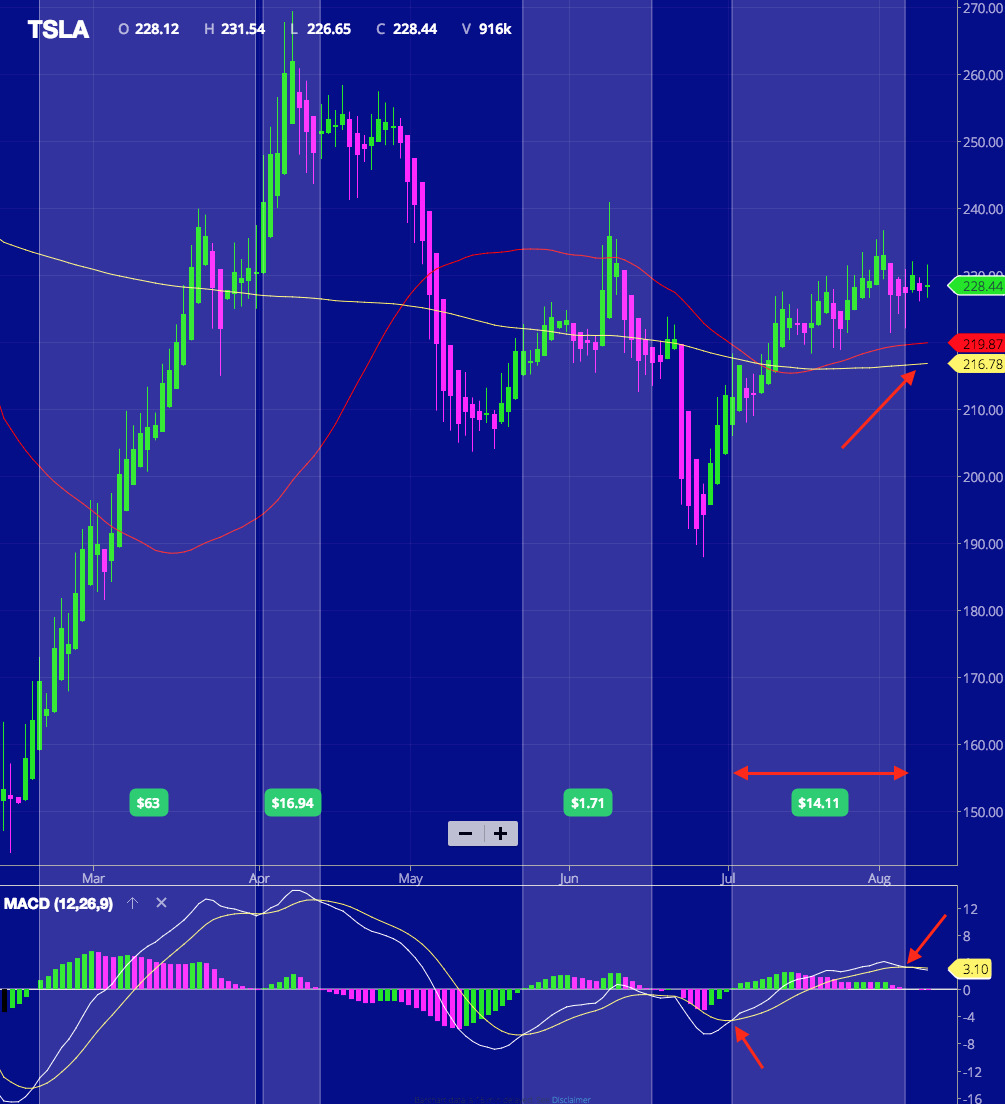Click the TSLA ticker symbol

pyautogui.click(x=58, y=29)
